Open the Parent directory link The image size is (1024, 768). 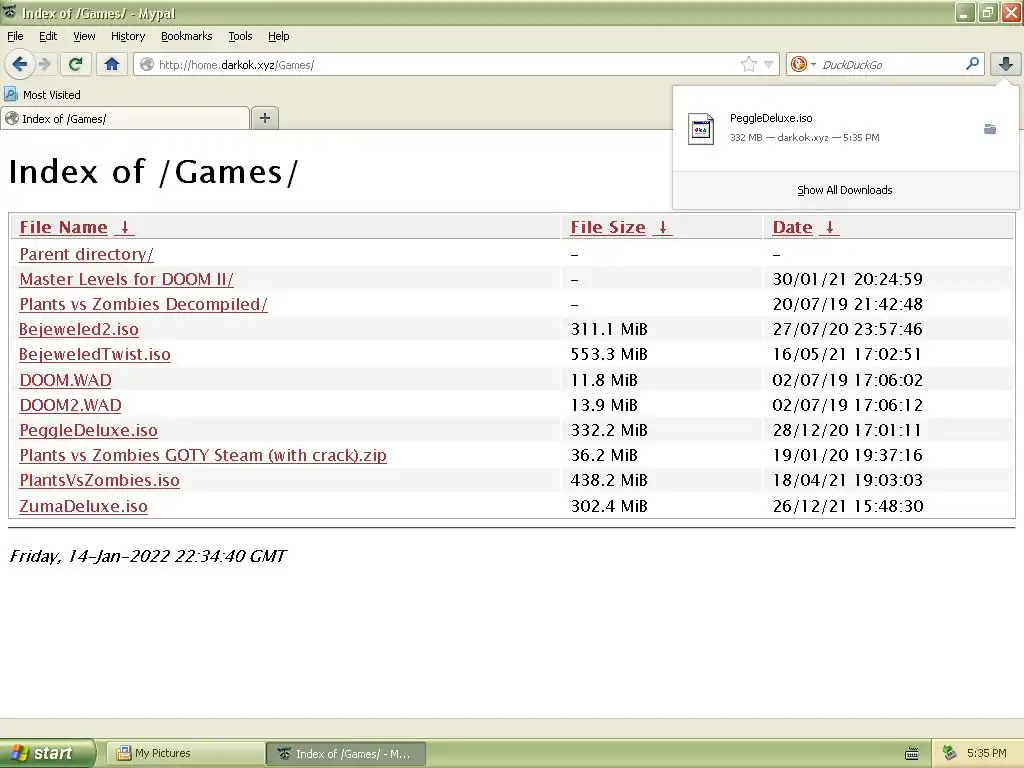coord(86,254)
